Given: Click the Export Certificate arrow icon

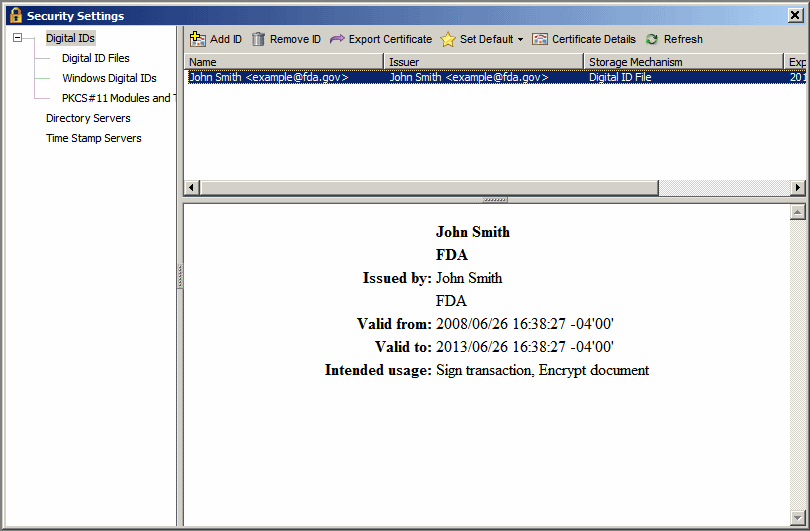Looking at the screenshot, I should coord(337,39).
